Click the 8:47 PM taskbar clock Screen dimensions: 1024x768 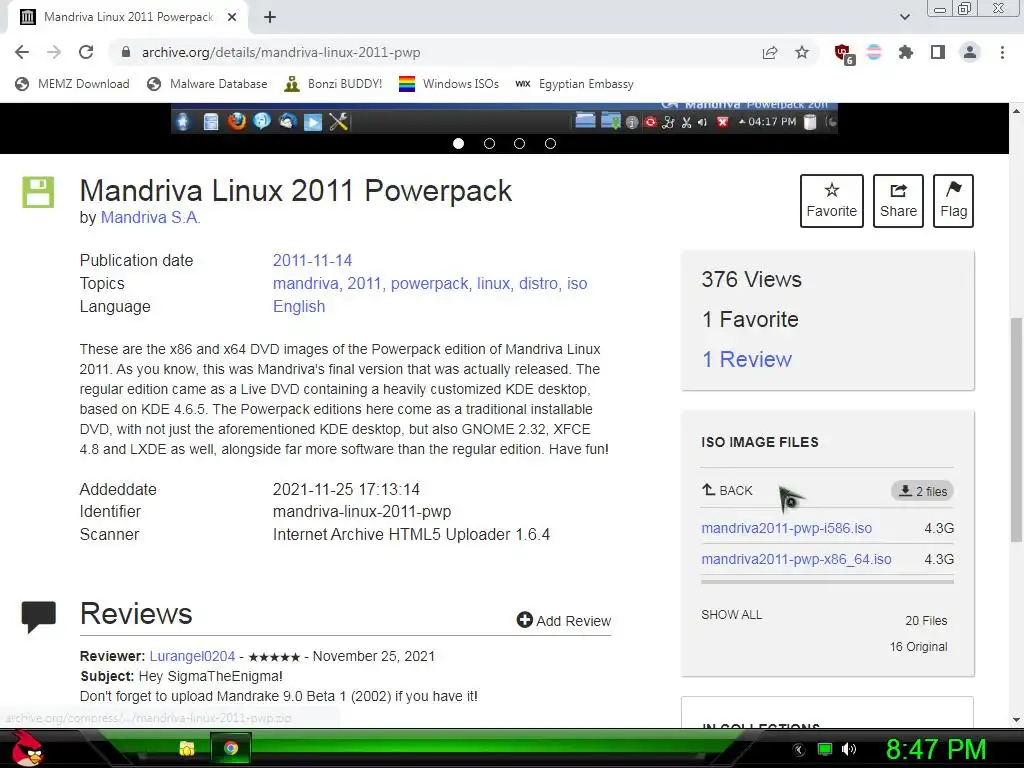tap(936, 749)
